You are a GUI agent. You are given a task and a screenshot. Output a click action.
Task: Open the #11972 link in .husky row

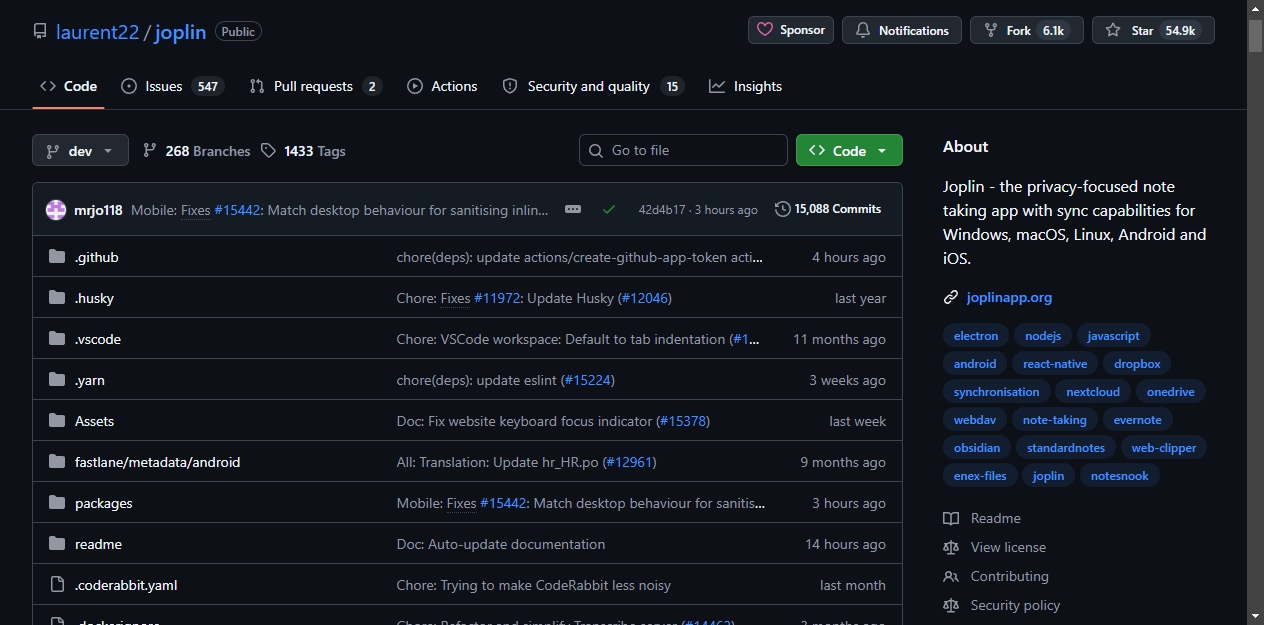(496, 298)
